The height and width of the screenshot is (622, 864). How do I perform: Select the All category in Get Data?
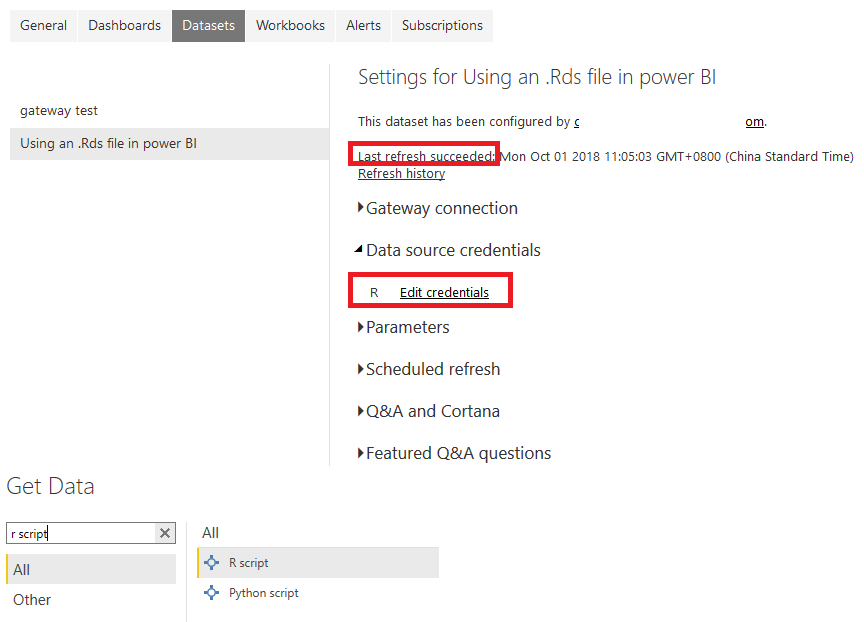pyautogui.click(x=91, y=569)
